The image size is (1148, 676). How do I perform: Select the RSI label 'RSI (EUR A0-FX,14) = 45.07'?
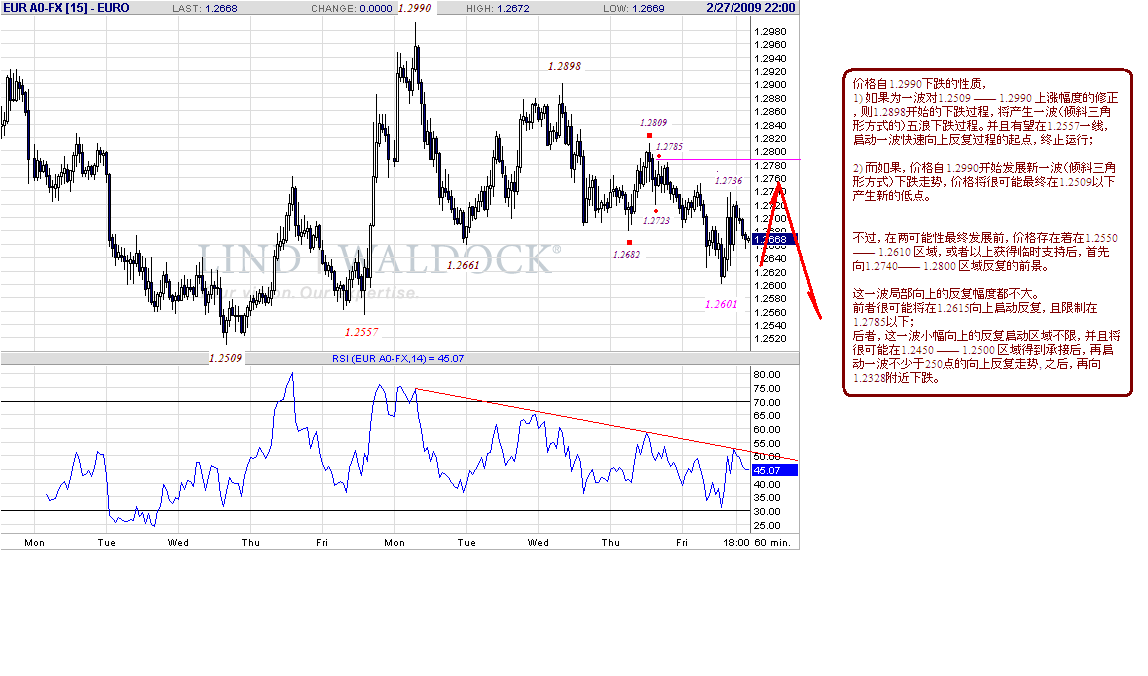(398, 359)
